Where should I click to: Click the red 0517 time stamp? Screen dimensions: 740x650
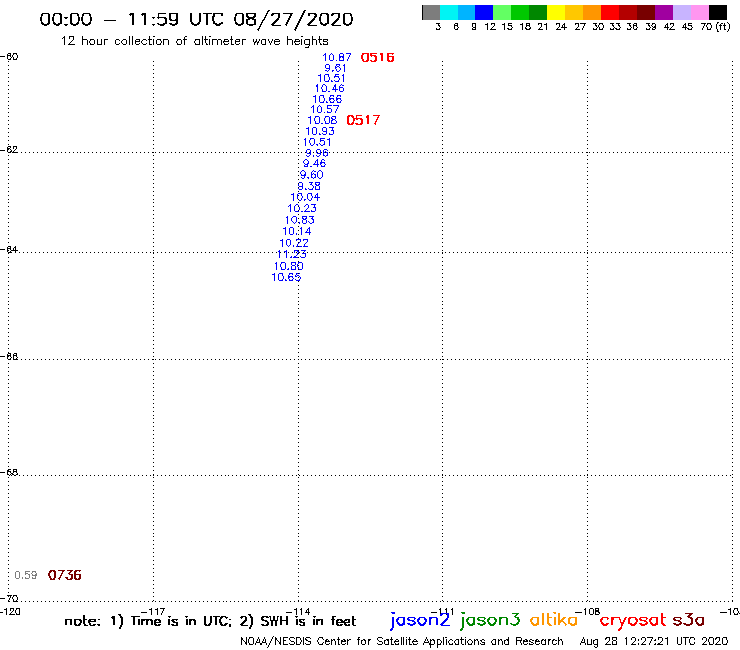coord(363,120)
